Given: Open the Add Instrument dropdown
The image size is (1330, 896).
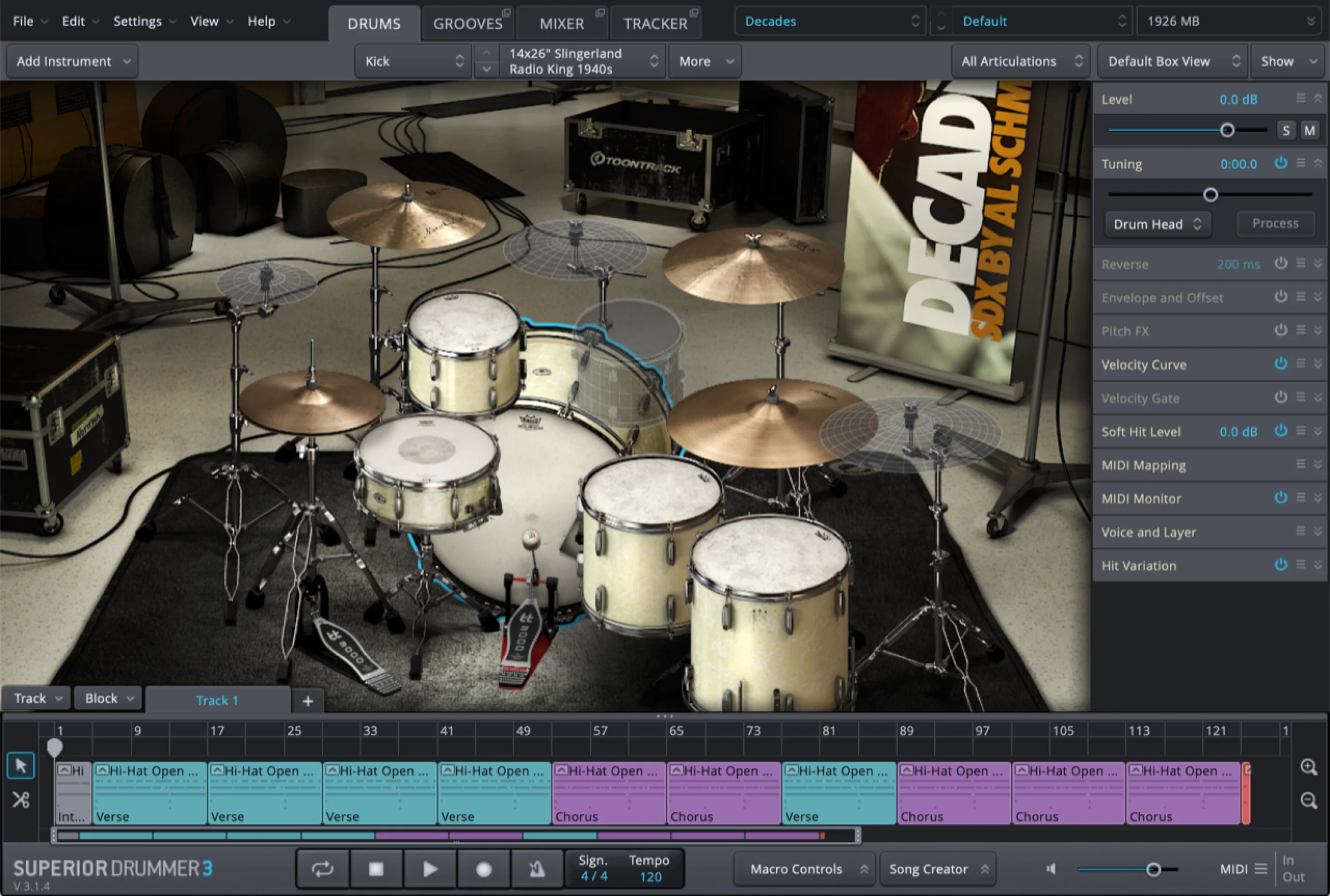Looking at the screenshot, I should [73, 61].
